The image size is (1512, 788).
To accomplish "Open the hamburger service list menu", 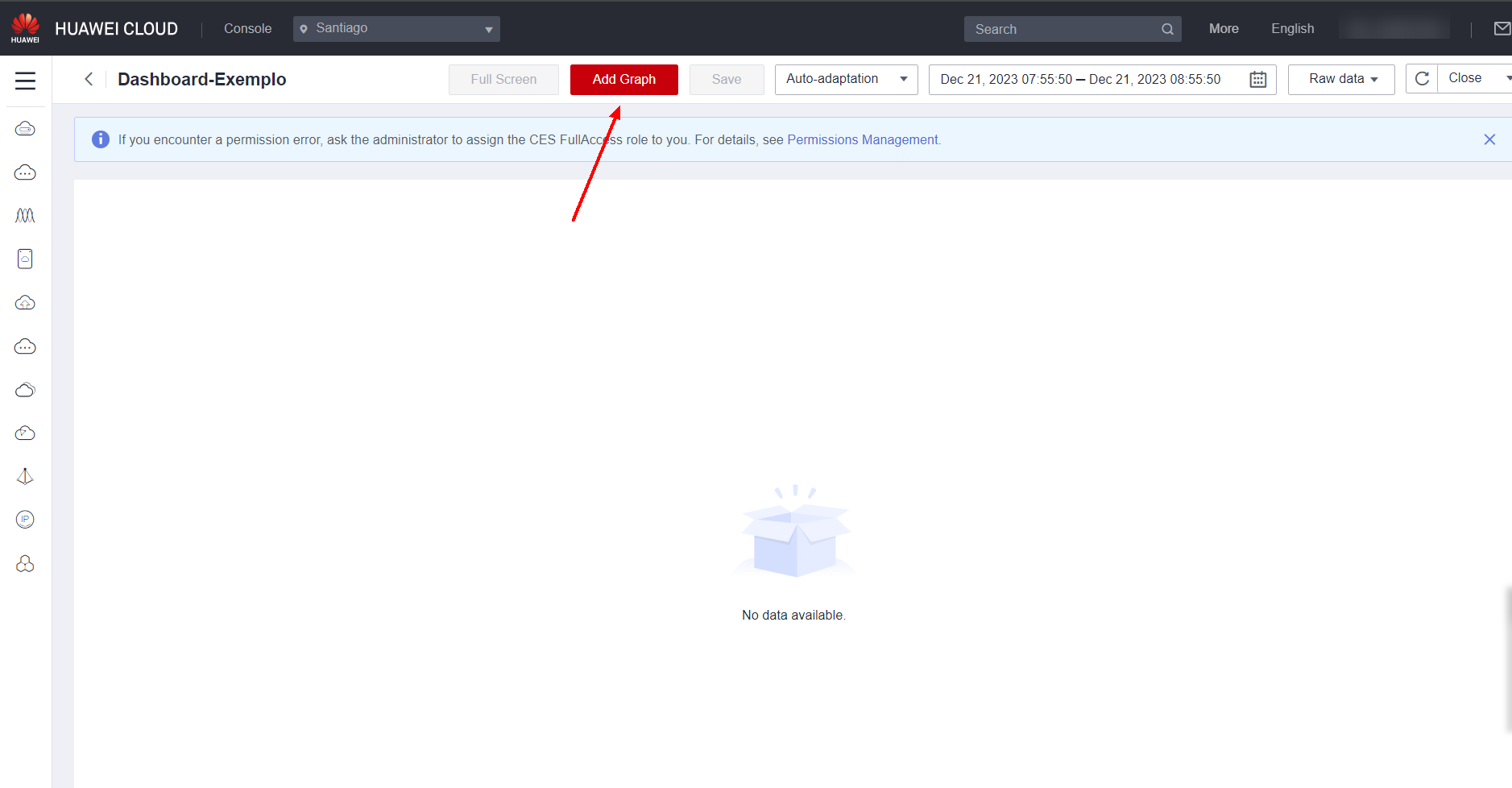I will click(25, 81).
